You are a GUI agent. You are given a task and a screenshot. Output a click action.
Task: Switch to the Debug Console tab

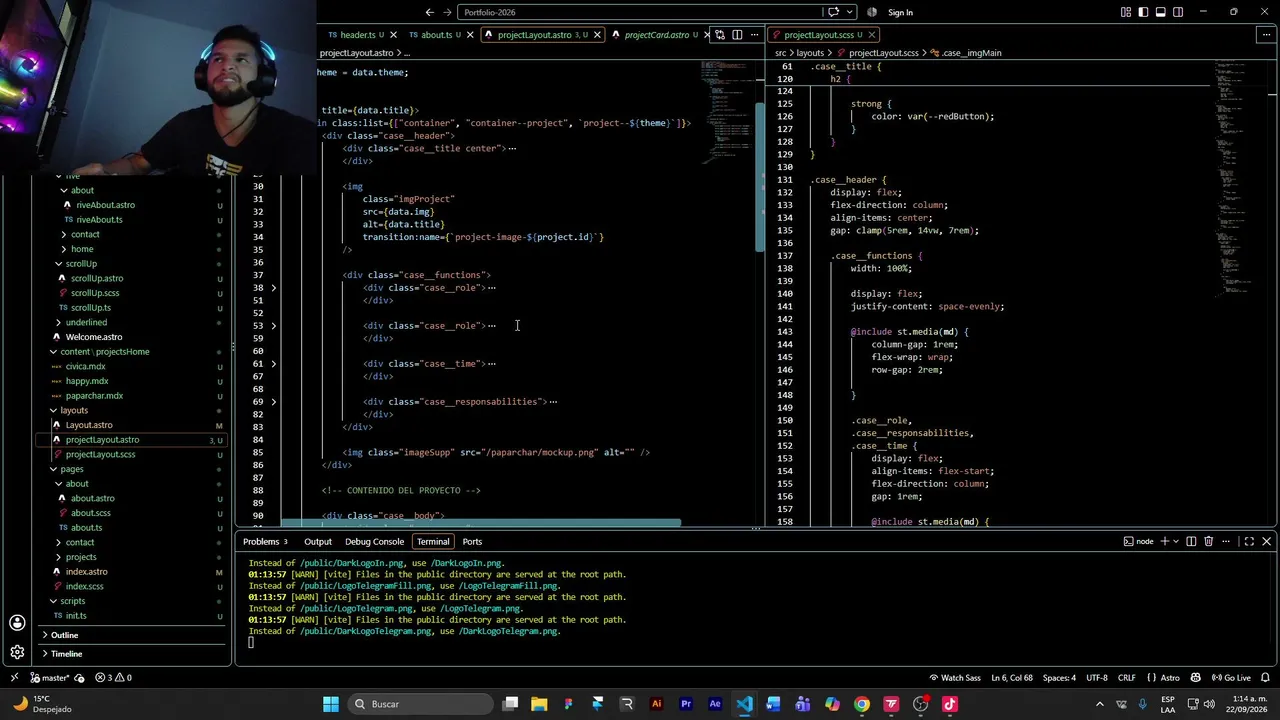[374, 541]
